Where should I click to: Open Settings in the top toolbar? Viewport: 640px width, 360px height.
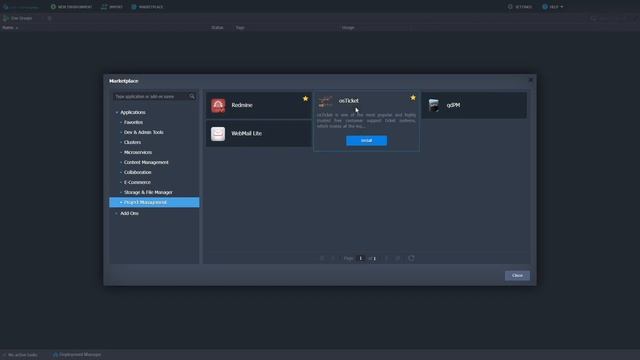click(520, 7)
